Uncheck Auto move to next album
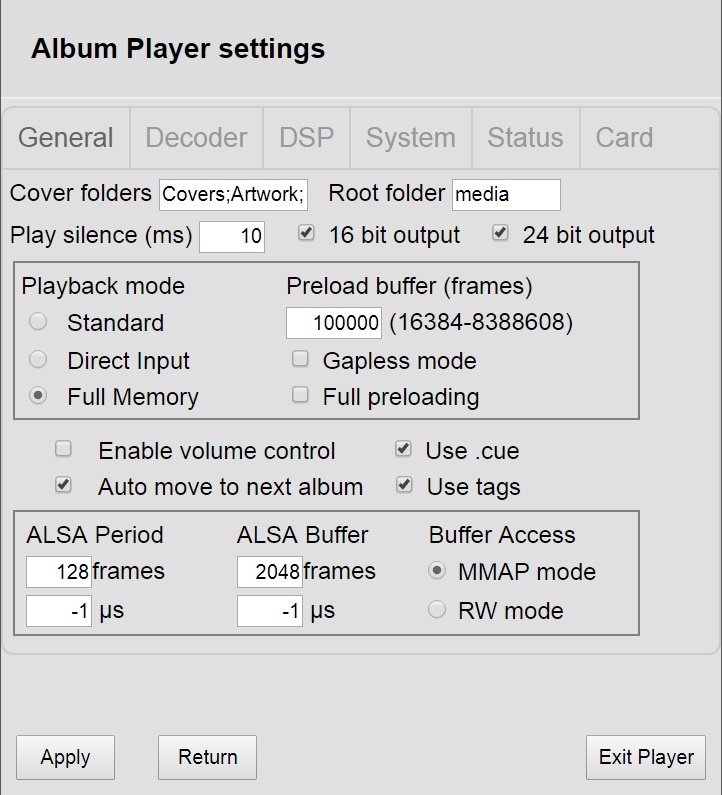 pos(63,485)
